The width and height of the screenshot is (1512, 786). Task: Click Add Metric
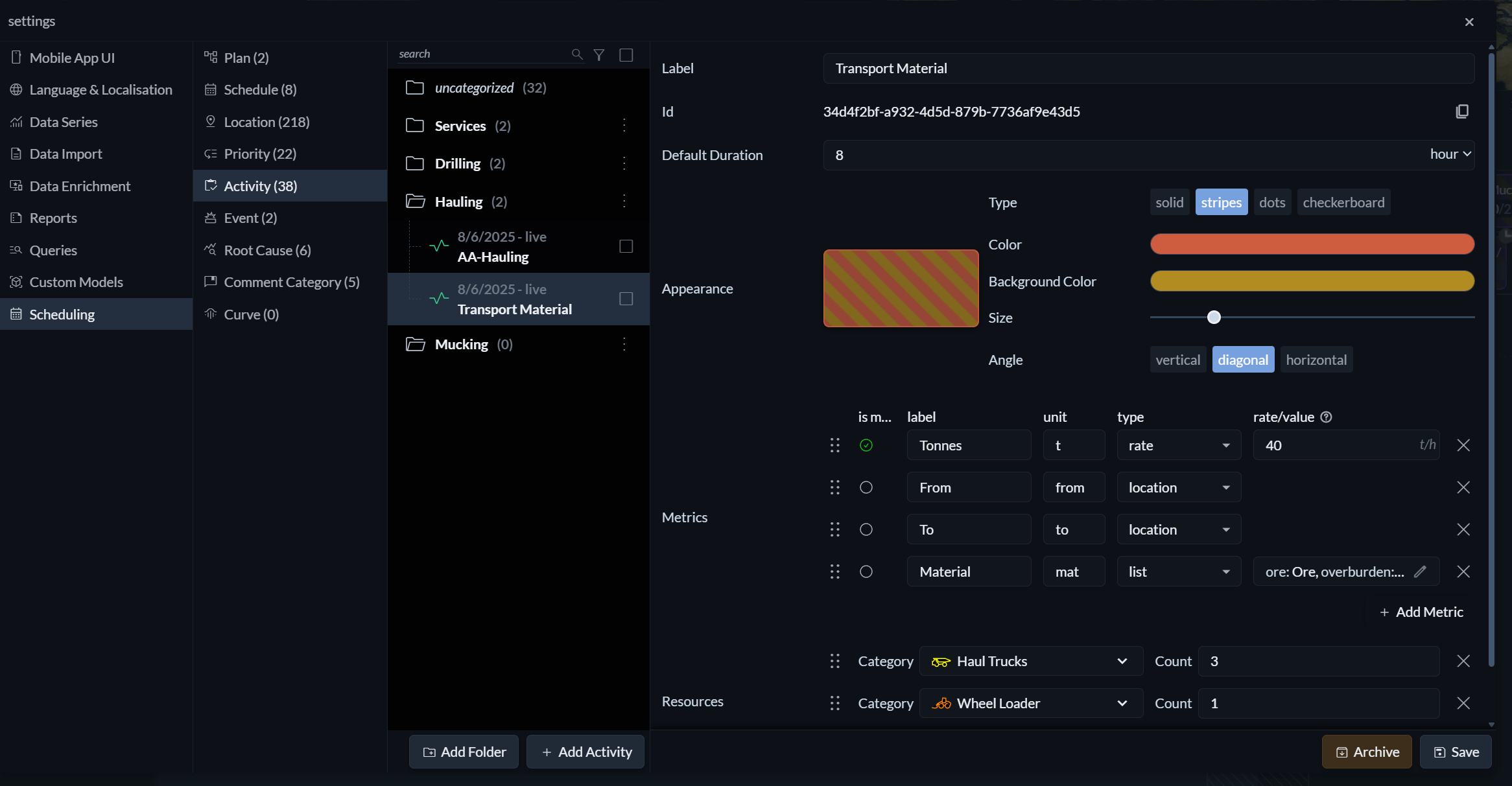pos(1421,612)
